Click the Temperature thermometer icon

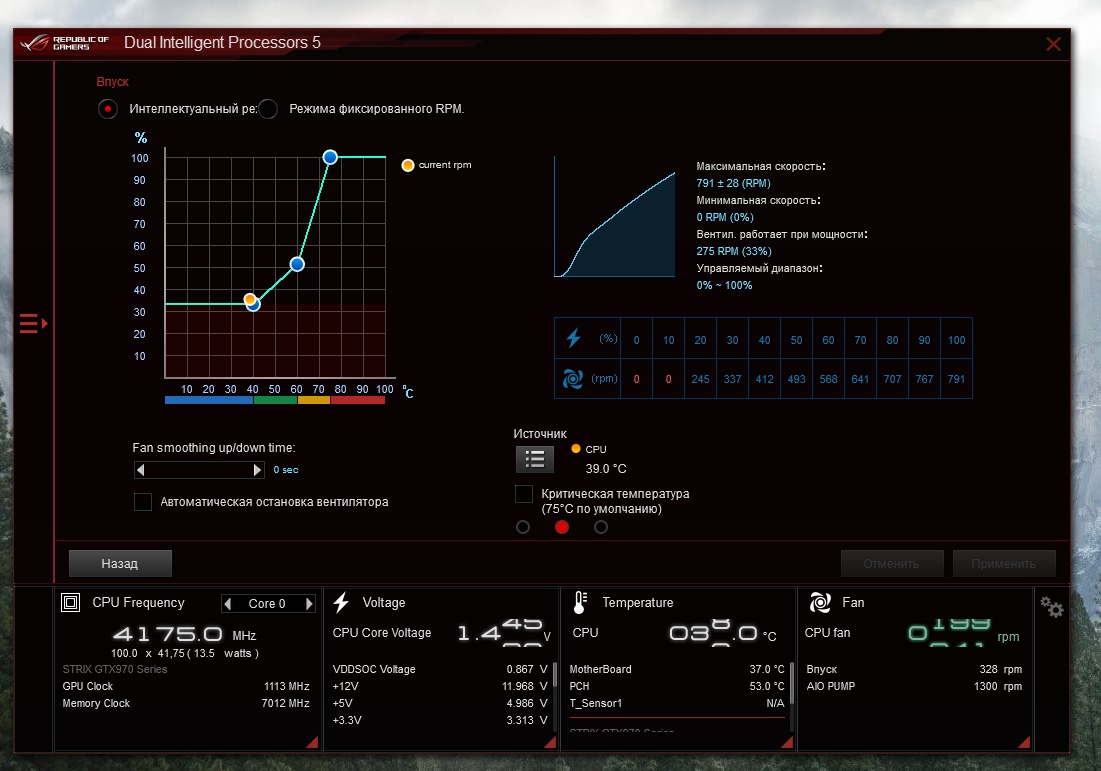click(580, 602)
